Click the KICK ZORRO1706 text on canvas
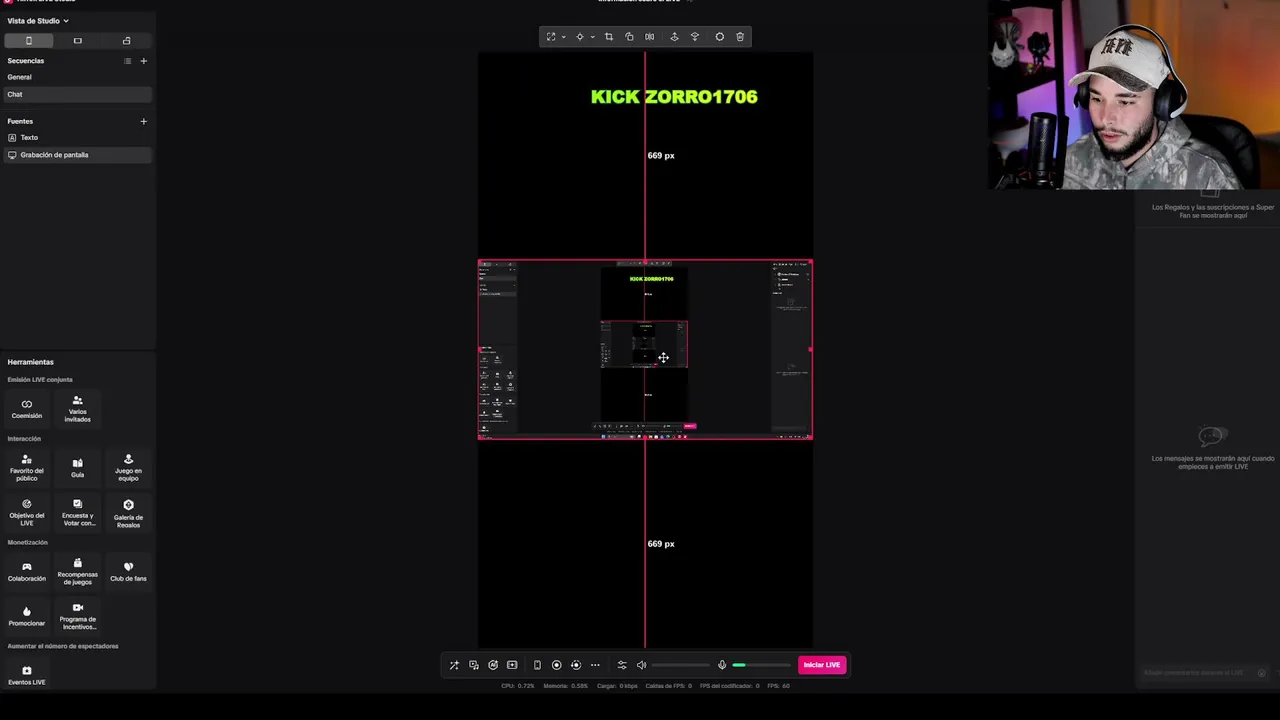1280x720 pixels. click(x=674, y=97)
